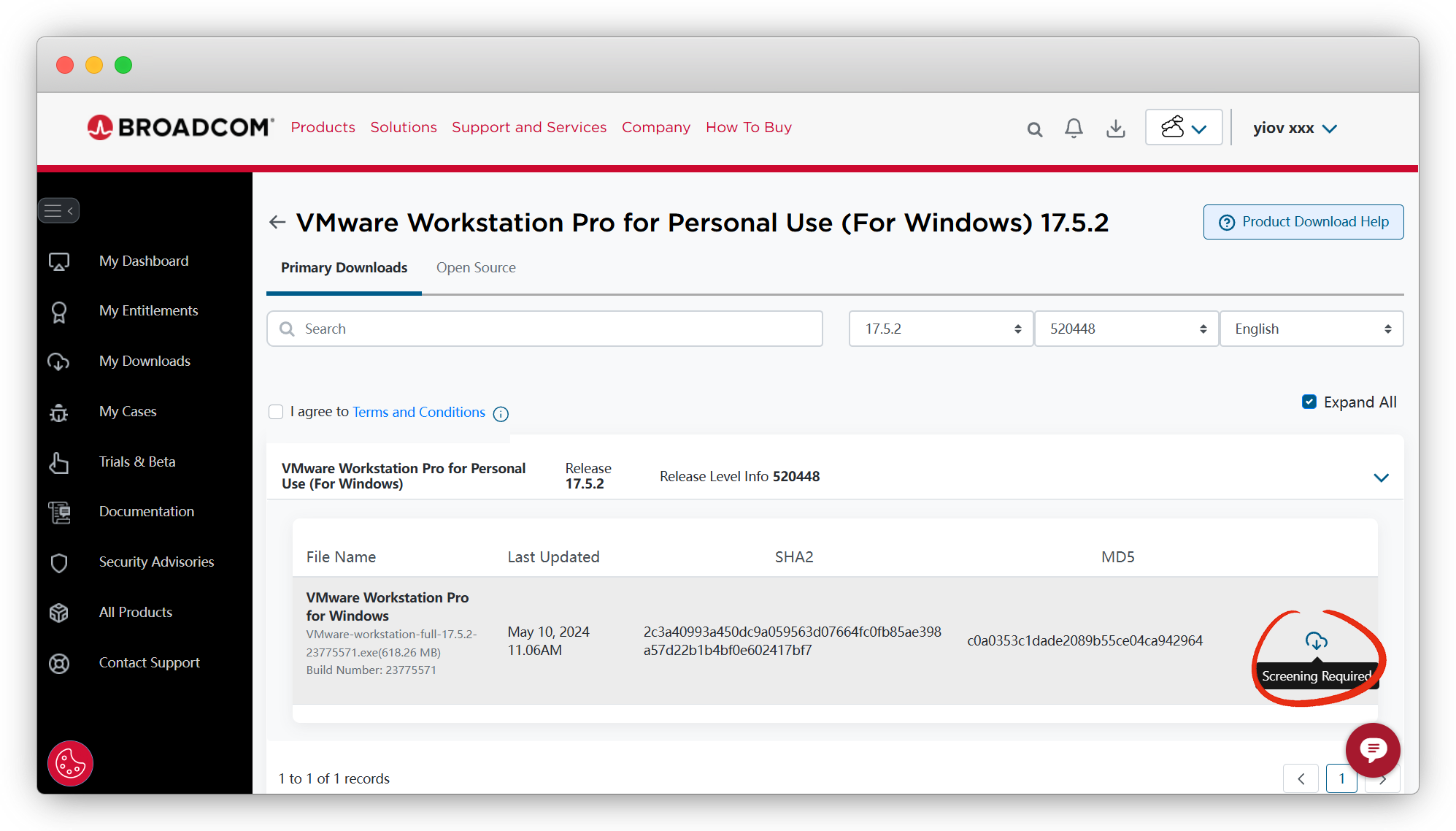Viewport: 1456px width, 831px height.
Task: Click the search magnifier icon in header
Action: (1034, 129)
